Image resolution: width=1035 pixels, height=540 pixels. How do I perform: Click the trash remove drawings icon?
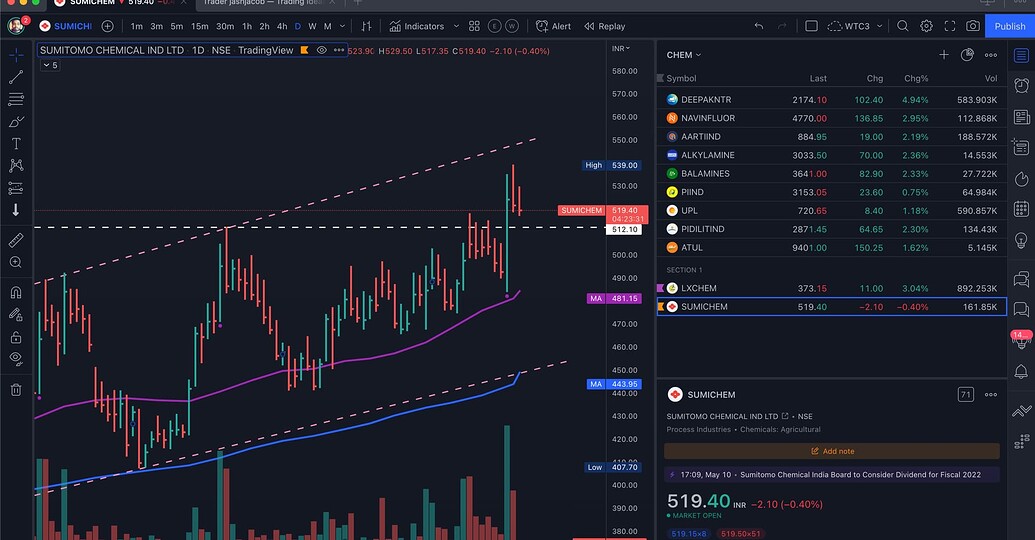tap(16, 389)
